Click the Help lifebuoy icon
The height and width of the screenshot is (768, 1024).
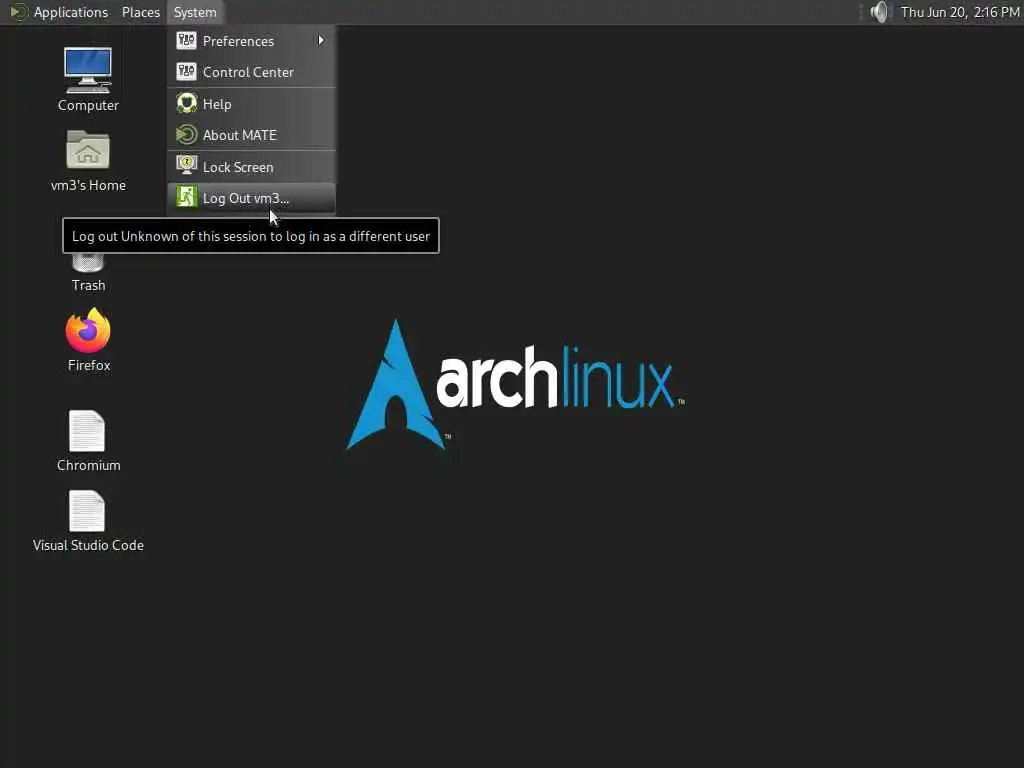point(186,103)
